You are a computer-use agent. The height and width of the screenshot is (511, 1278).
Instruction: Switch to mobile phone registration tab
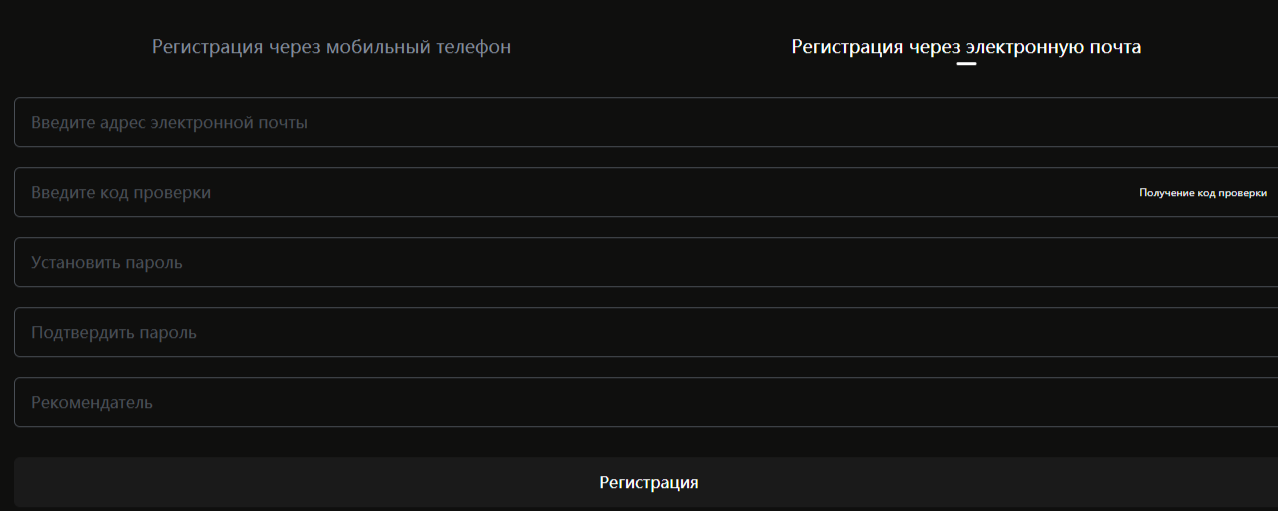[x=331, y=47]
